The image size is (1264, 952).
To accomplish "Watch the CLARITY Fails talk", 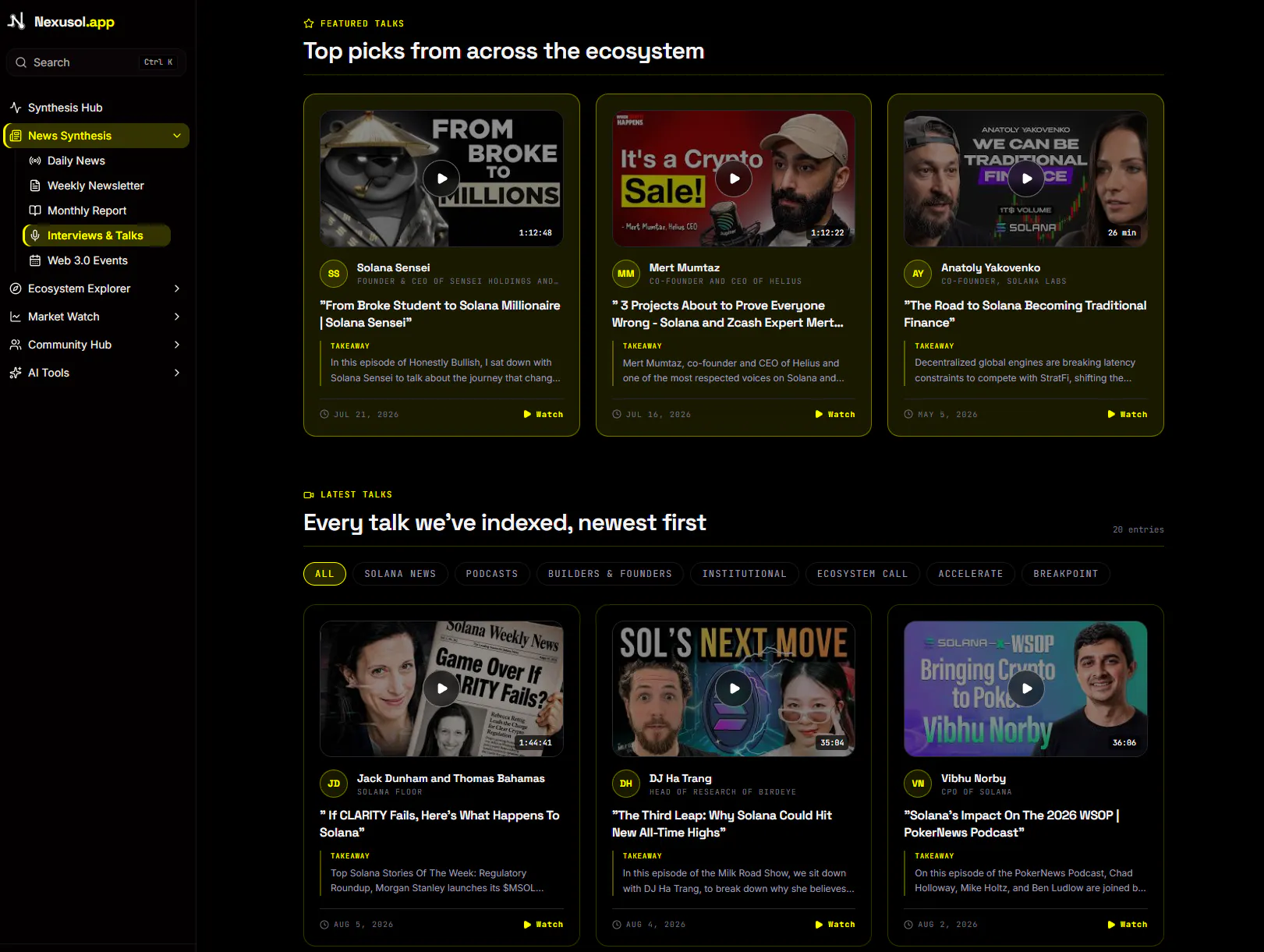I will point(543,925).
